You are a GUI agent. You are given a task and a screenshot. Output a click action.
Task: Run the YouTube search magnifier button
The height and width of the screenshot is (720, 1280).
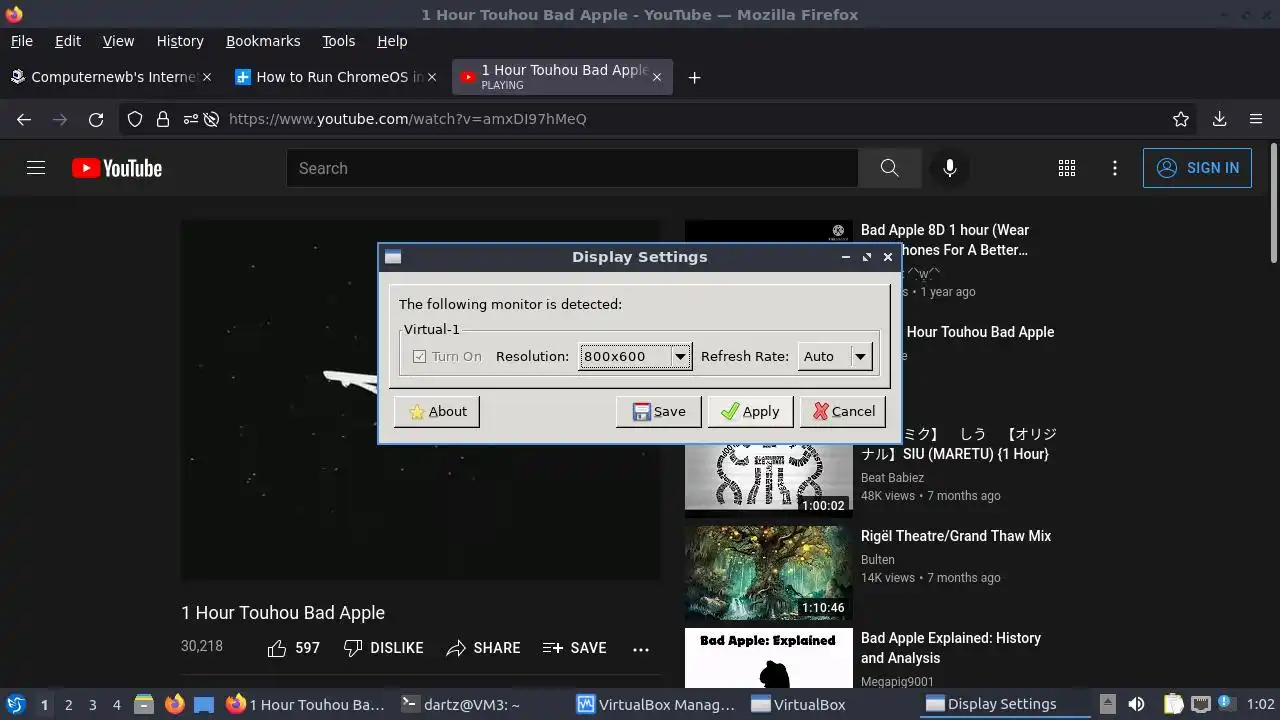[889, 168]
